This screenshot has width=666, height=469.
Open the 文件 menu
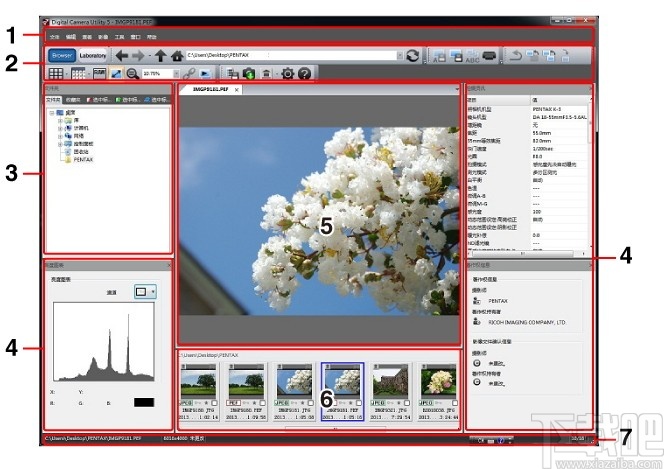[55, 37]
